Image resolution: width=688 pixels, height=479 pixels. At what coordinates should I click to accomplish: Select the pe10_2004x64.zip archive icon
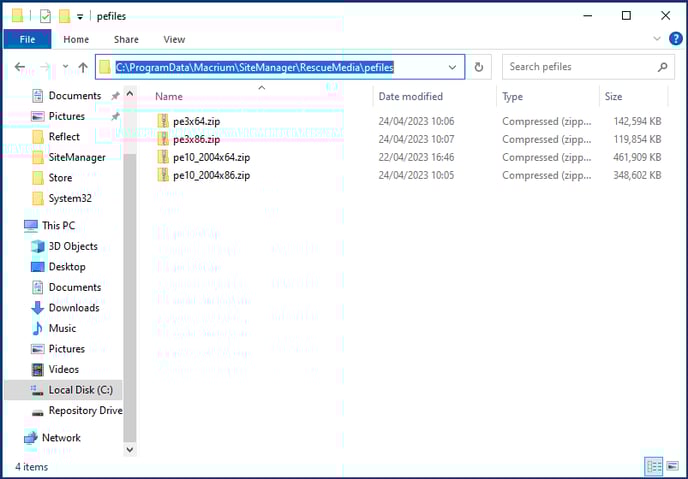[x=164, y=157]
